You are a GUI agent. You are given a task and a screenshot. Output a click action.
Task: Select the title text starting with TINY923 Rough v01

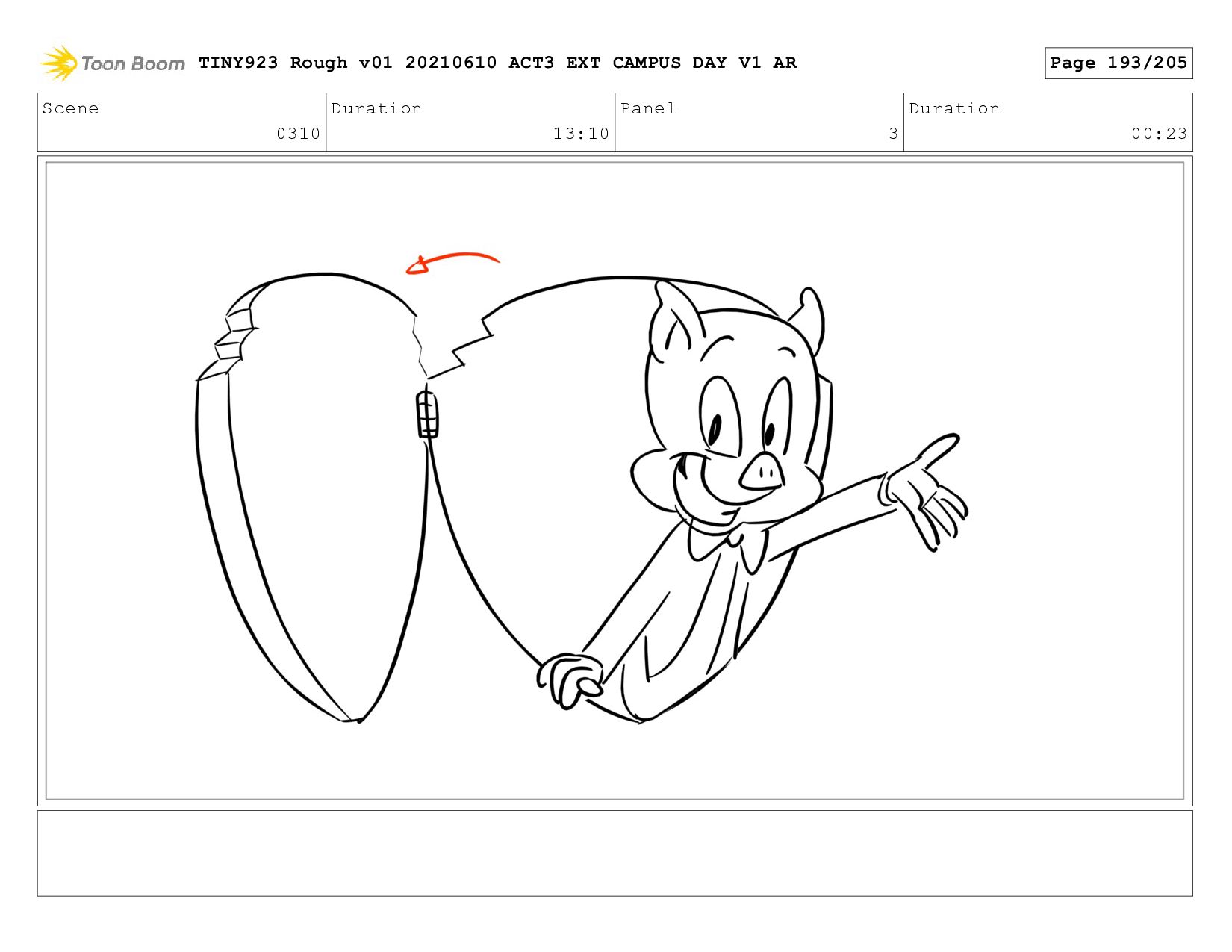[x=497, y=63]
